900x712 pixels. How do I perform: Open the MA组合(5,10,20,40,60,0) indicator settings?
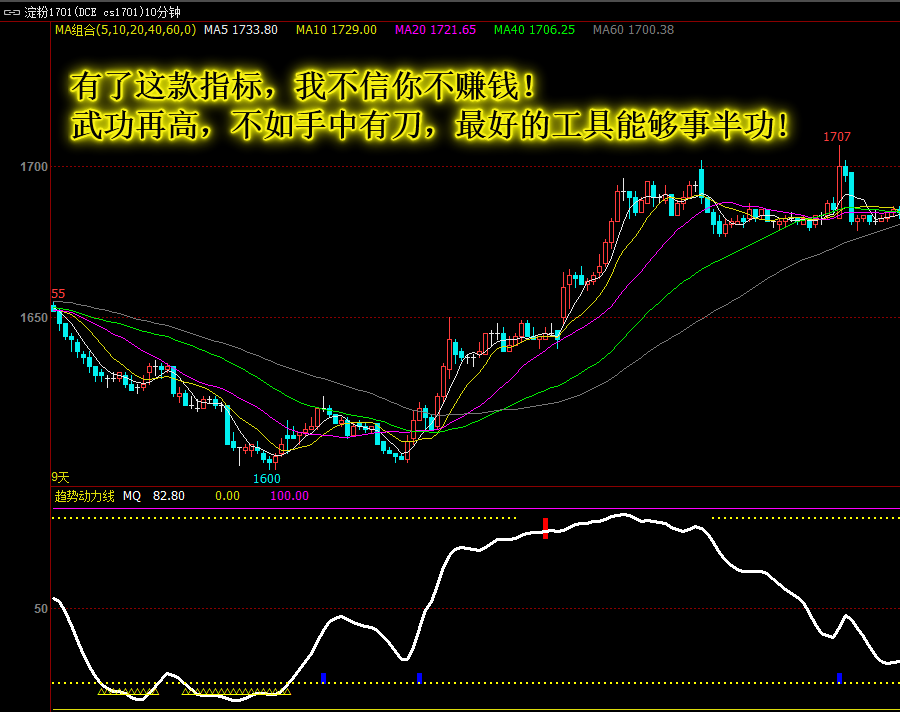[125, 30]
